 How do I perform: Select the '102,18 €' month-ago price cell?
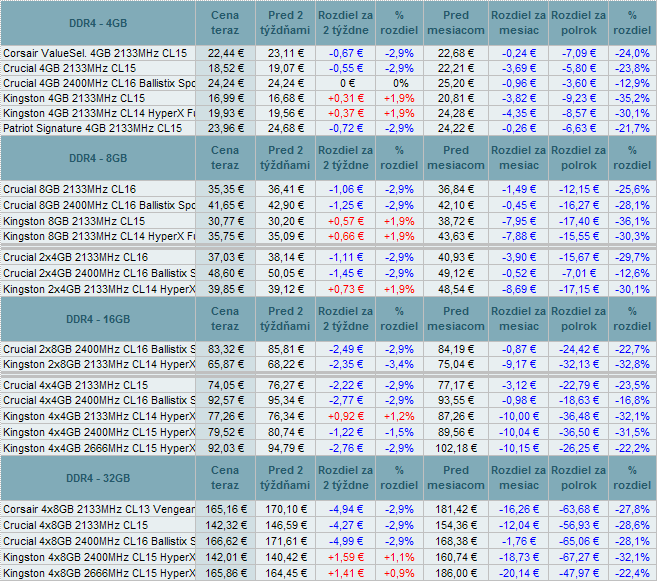tap(456, 448)
